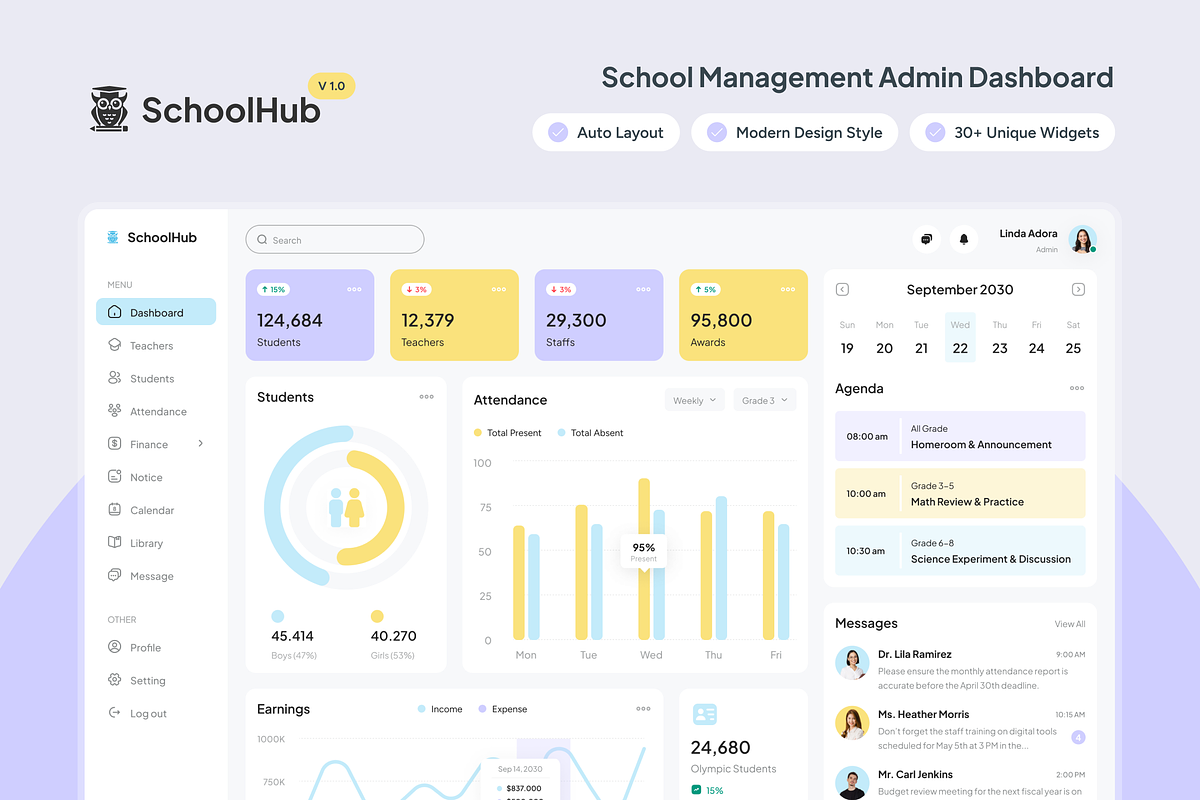Click the Finance dollar icon in sidebar

point(114,444)
